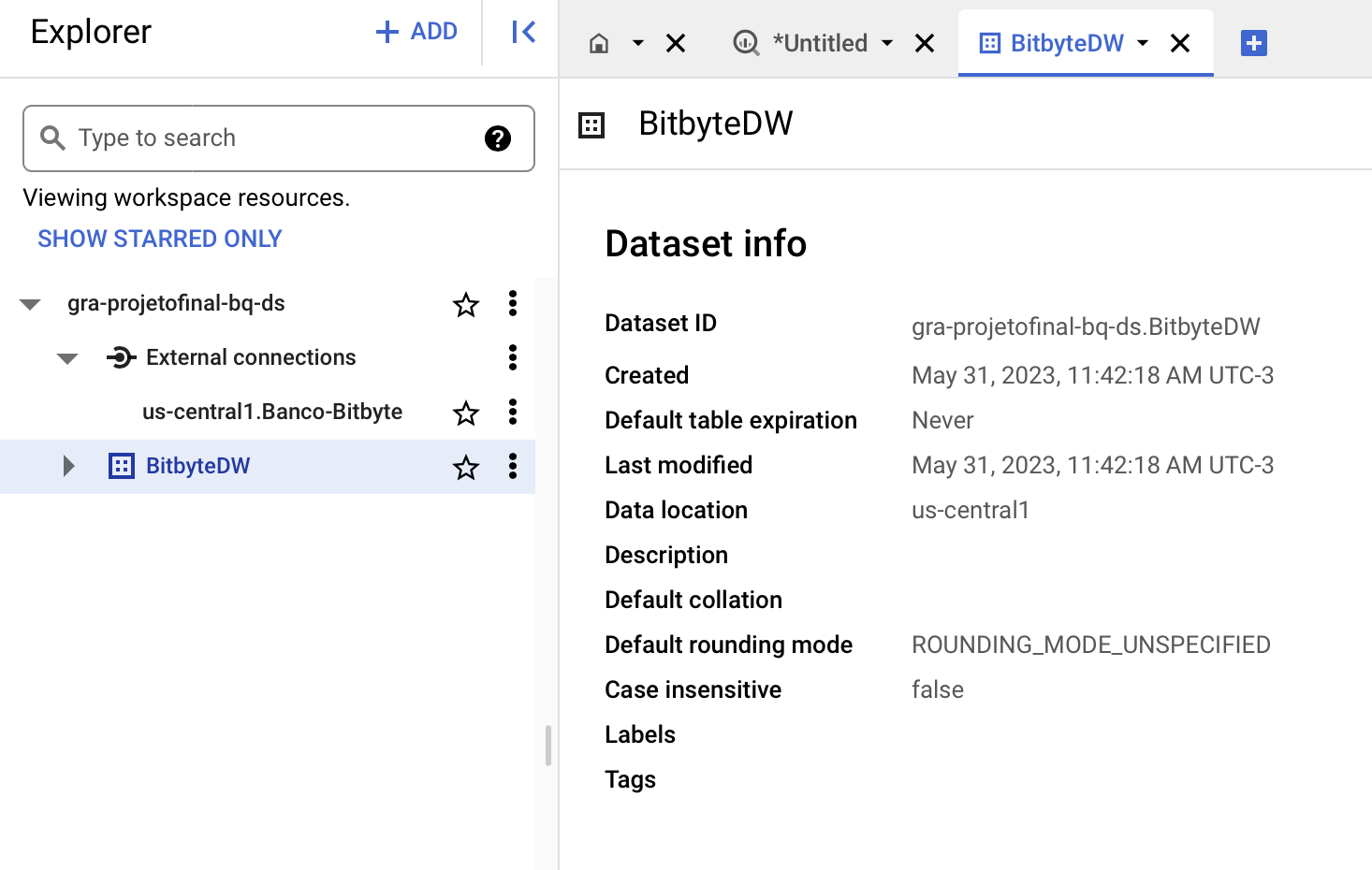Collapse the gra-projetofinal-bq-ds project node

(x=30, y=304)
